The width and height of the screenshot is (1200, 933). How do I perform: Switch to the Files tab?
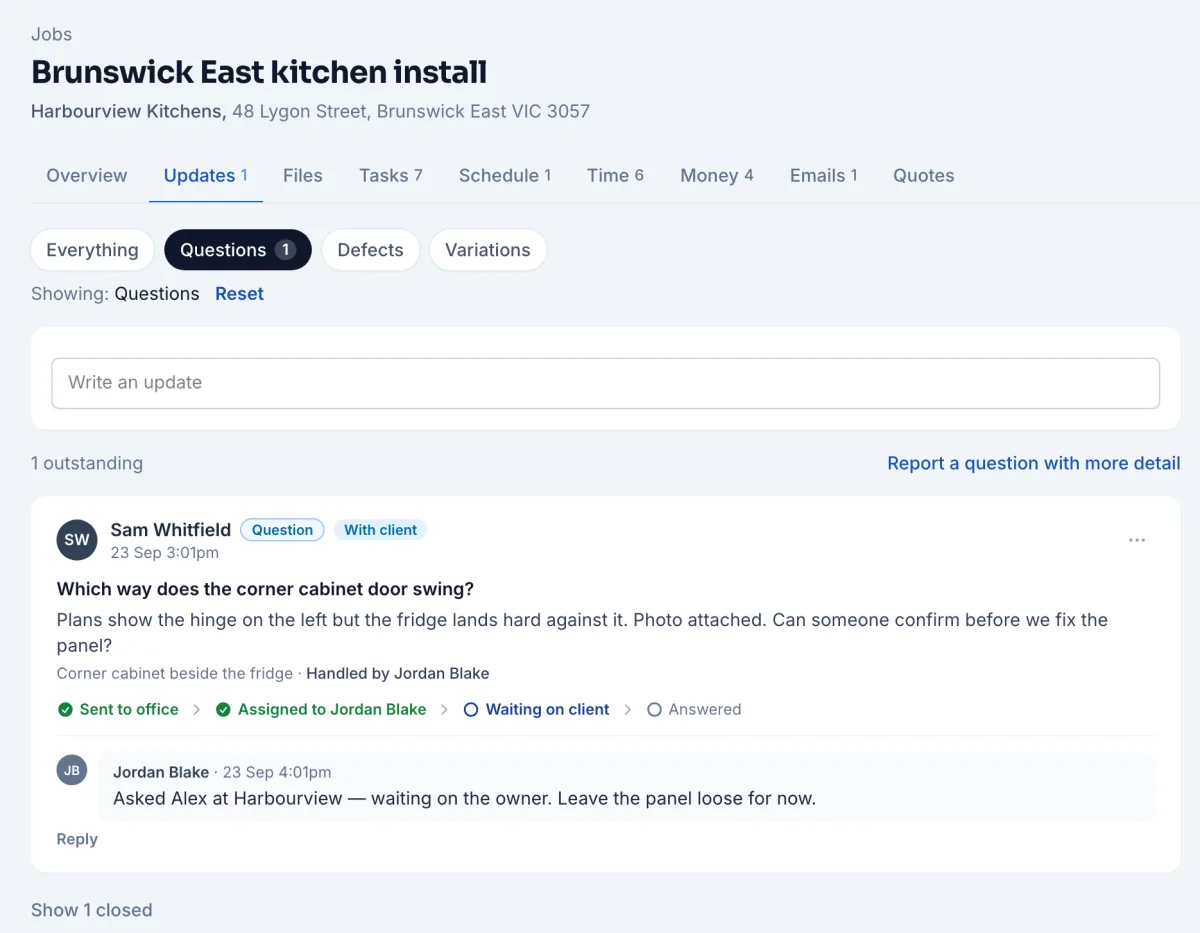click(x=303, y=175)
